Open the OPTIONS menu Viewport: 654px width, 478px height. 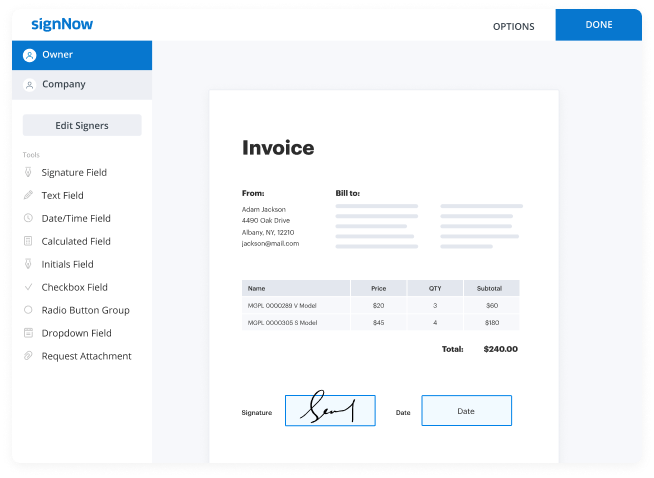513,27
